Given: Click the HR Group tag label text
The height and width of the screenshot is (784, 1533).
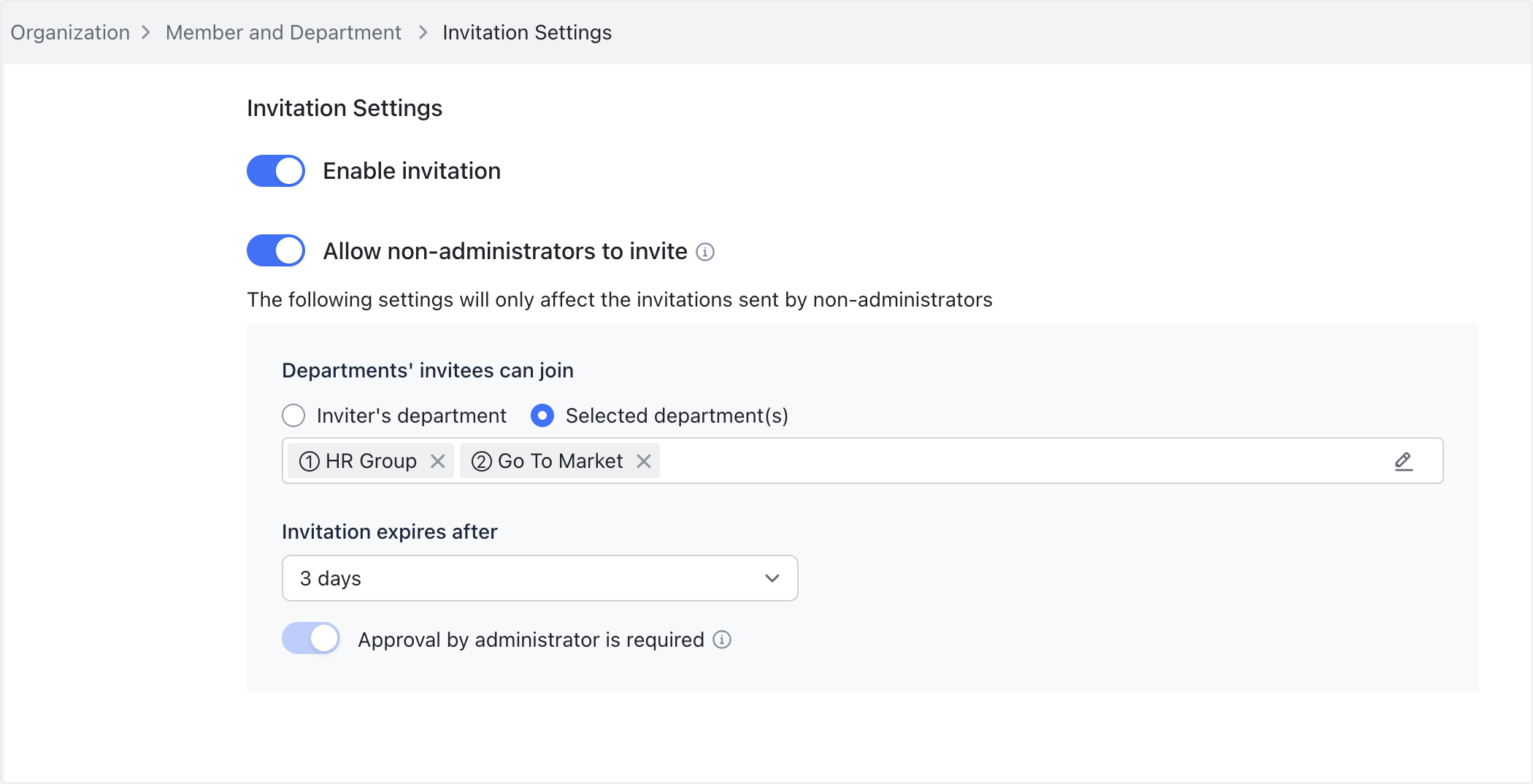Looking at the screenshot, I should tap(370, 461).
